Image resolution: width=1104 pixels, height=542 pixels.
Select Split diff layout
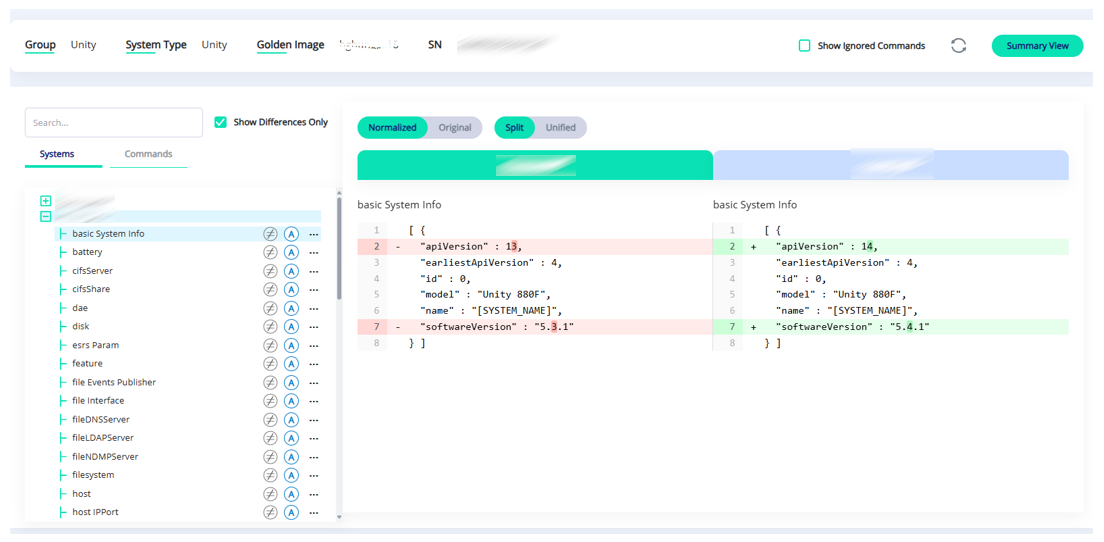point(515,127)
